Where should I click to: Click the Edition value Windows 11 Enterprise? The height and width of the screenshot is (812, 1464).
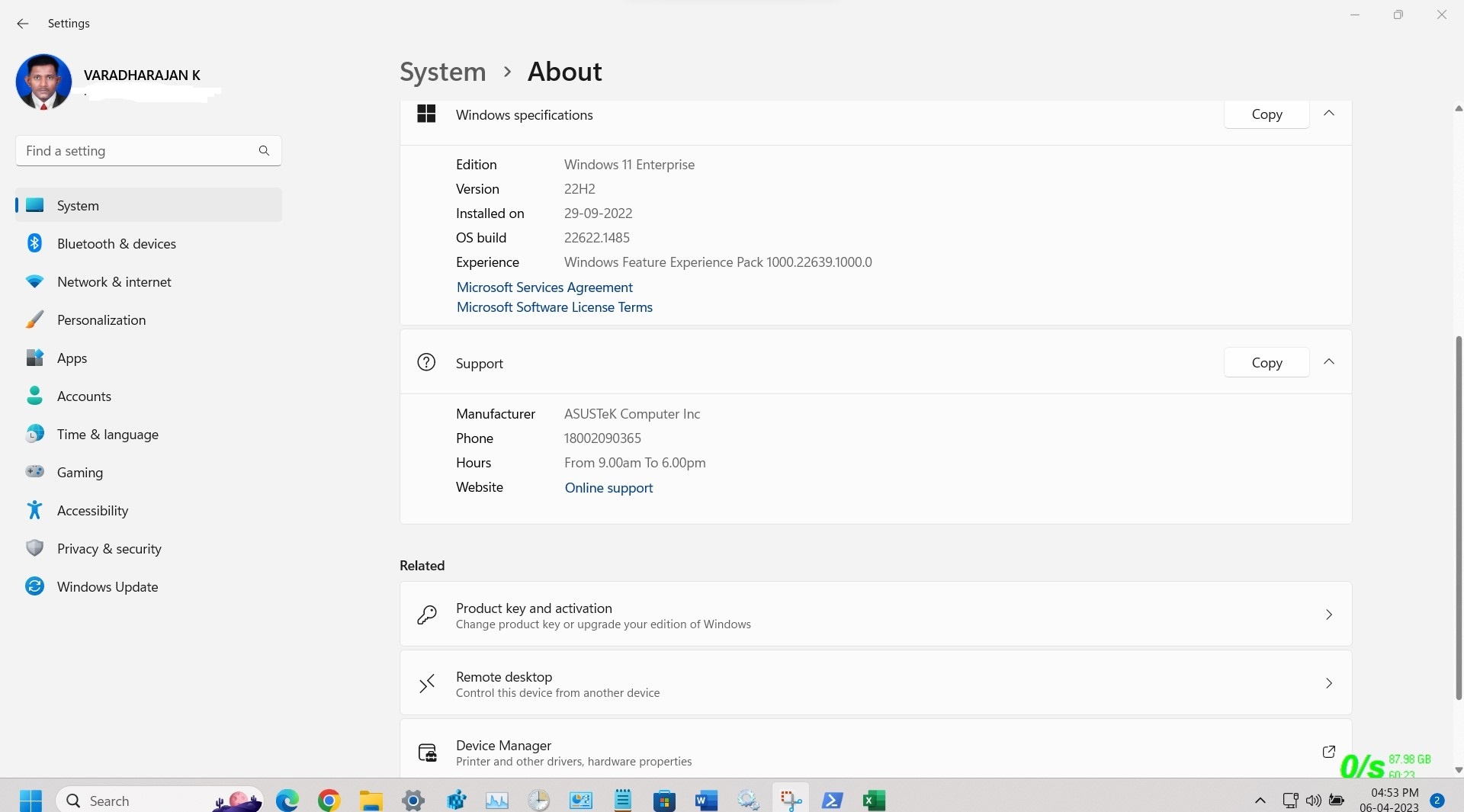pyautogui.click(x=629, y=165)
